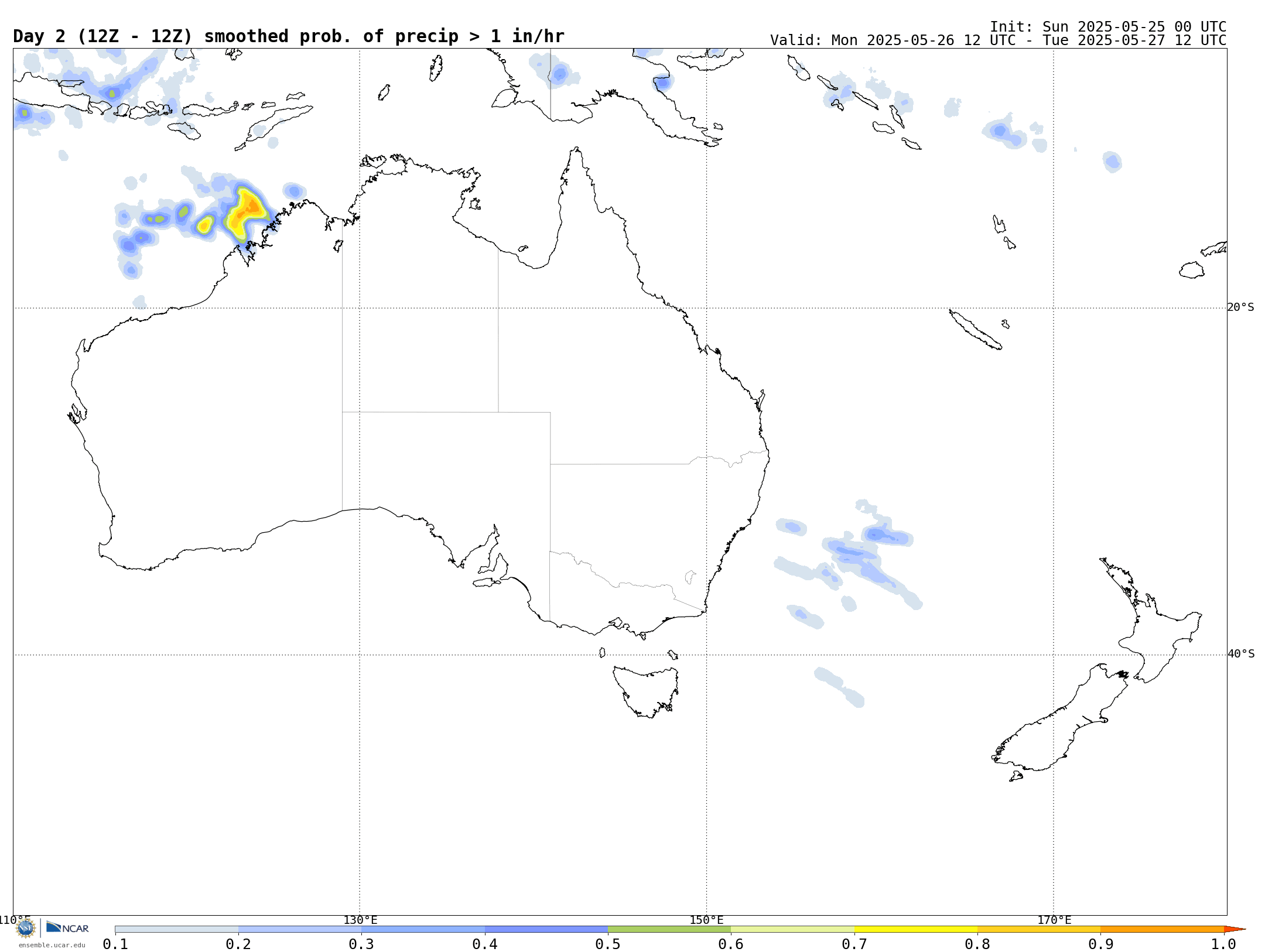1265x952 pixels.
Task: Click the orange-yellow high-probability blob off northwest Australia
Action: tap(246, 212)
